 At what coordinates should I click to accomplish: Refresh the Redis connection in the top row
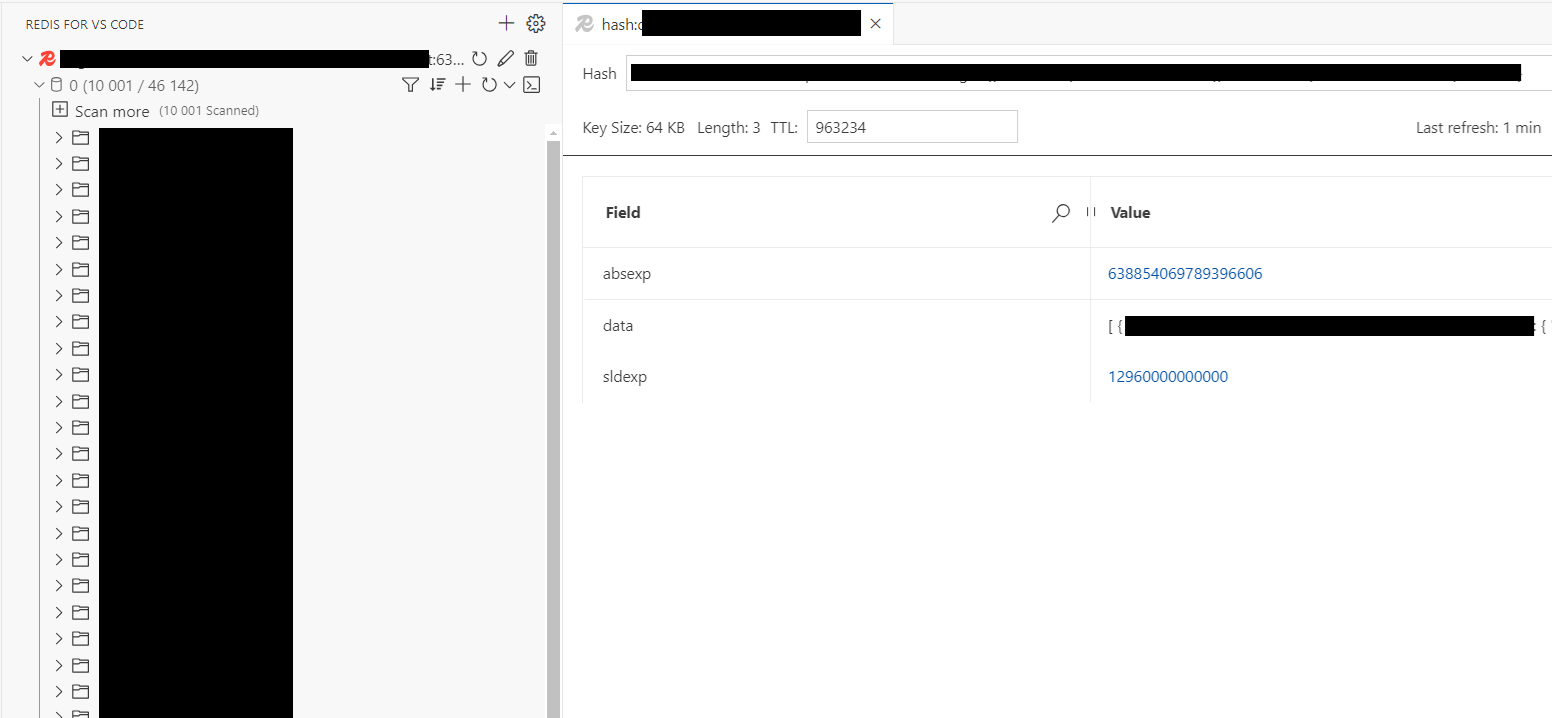pos(480,59)
